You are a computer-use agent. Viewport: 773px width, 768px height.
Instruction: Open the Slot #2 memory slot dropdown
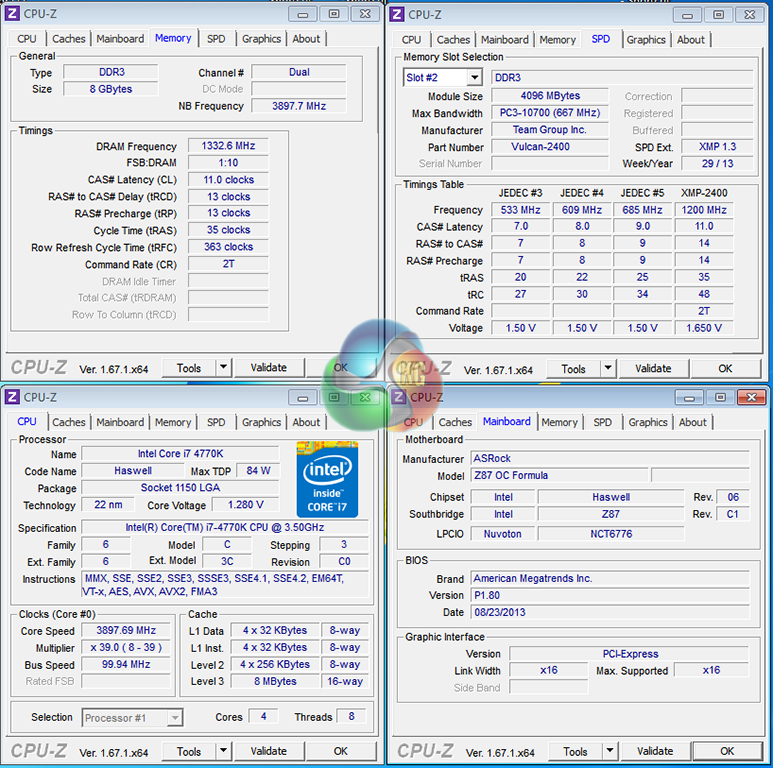pyautogui.click(x=474, y=78)
